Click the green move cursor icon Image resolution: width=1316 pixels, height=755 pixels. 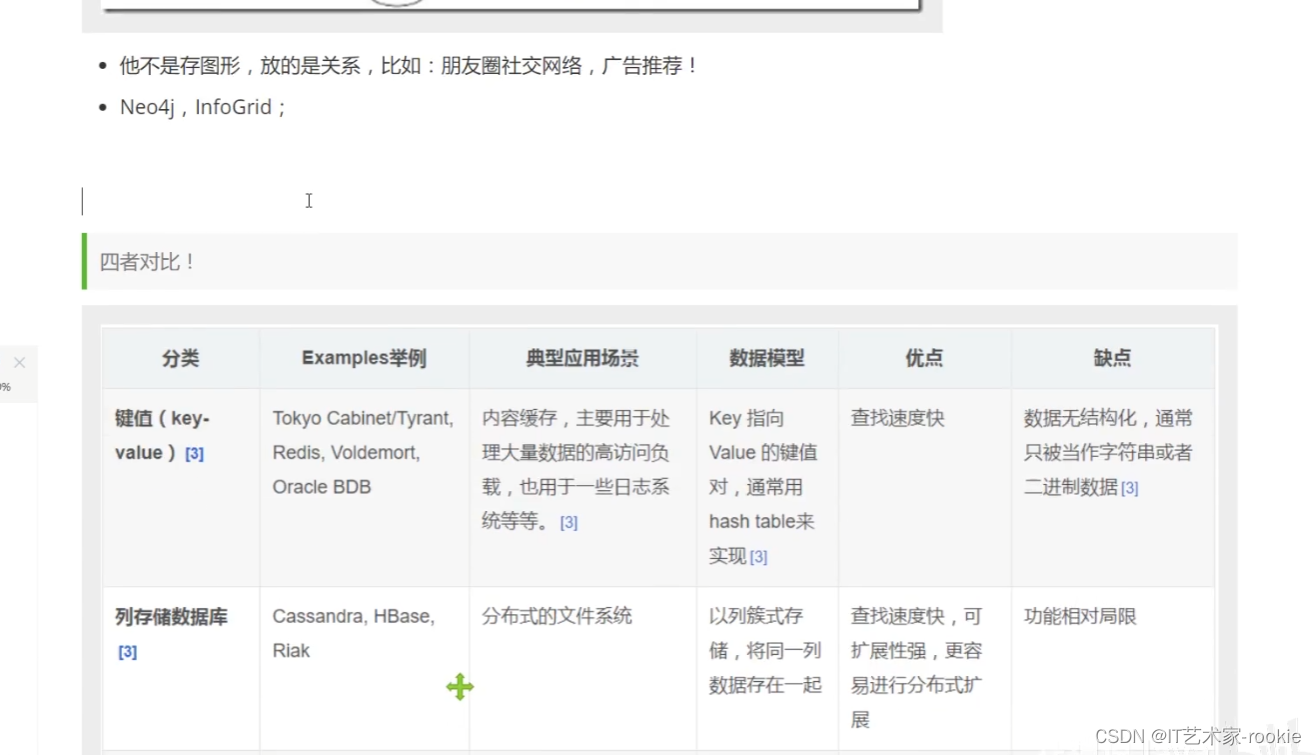click(x=460, y=687)
